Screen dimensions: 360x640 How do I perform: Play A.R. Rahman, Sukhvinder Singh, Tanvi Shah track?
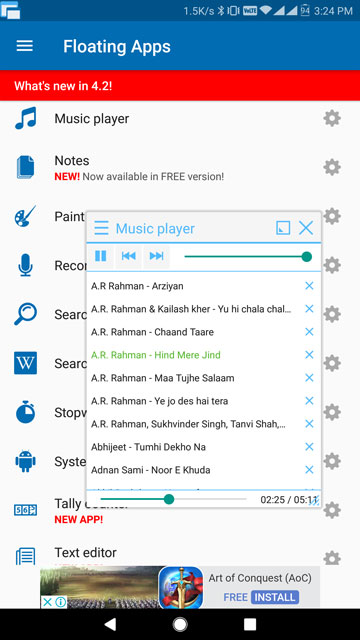click(188, 424)
